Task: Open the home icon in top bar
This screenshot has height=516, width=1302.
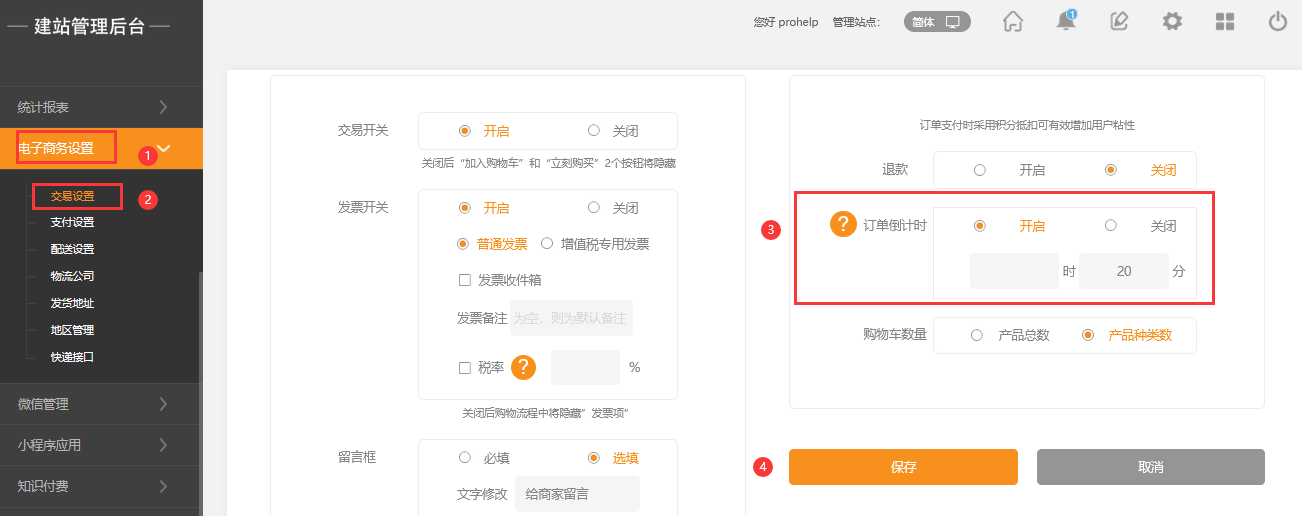Action: (1013, 21)
